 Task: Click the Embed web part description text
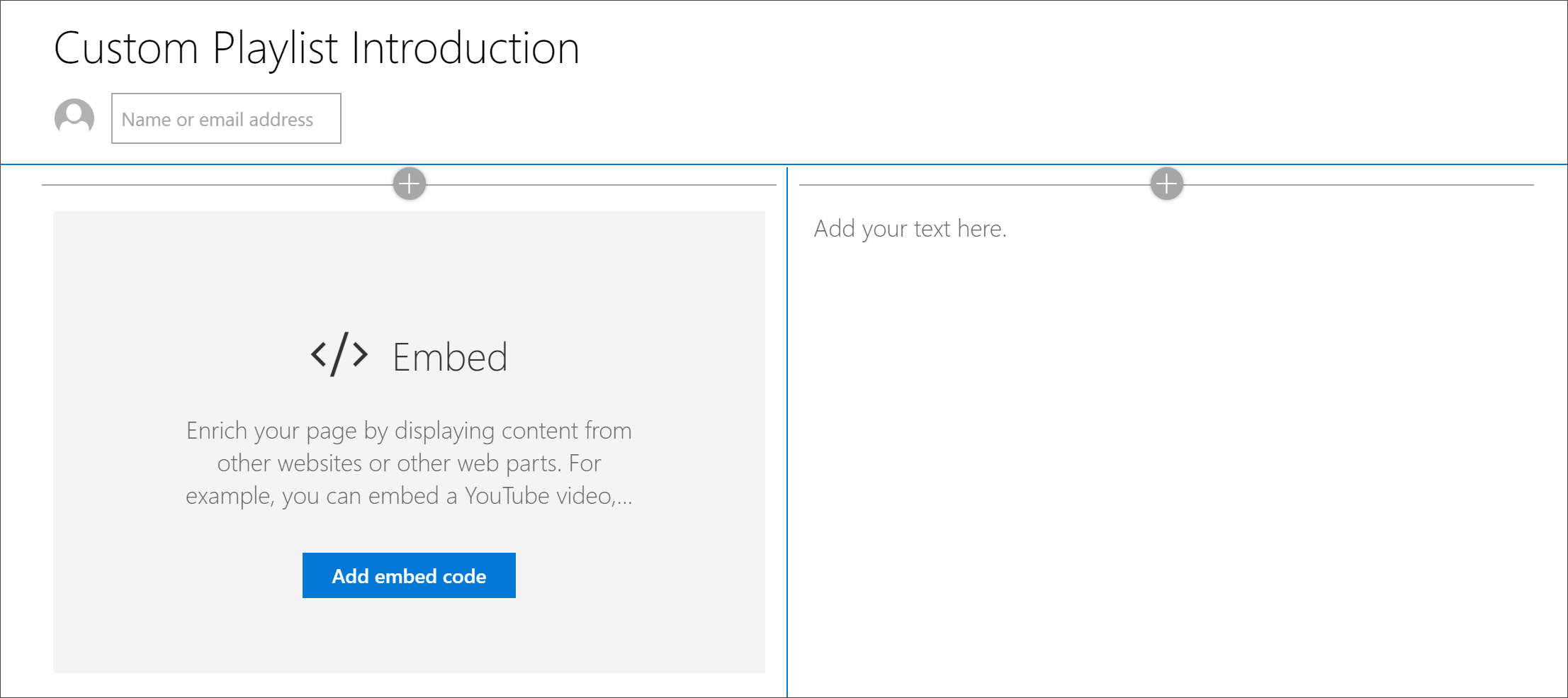[x=409, y=463]
